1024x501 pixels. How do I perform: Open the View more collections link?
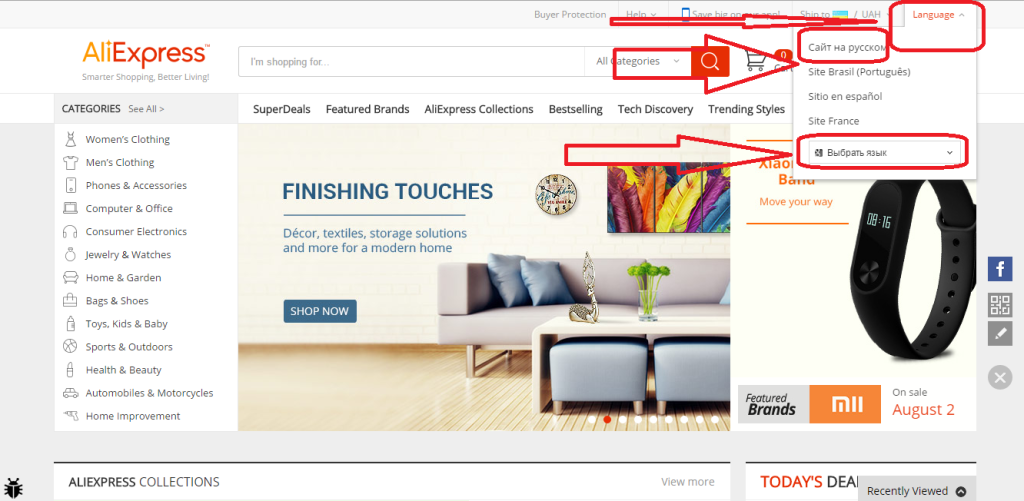pos(688,482)
